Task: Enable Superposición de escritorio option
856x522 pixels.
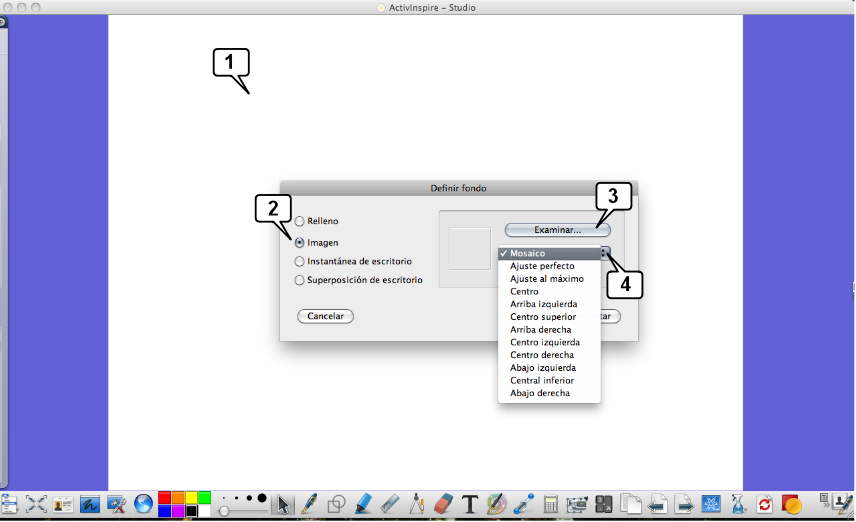Action: [300, 281]
